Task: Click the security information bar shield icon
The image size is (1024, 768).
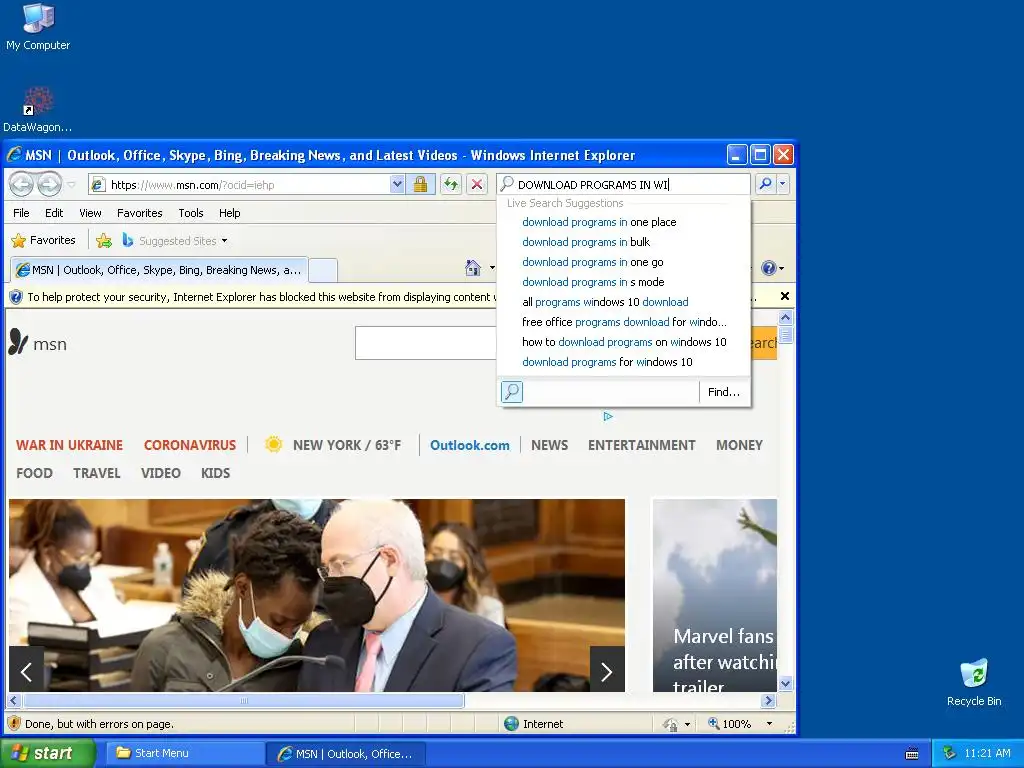Action: click(x=16, y=297)
